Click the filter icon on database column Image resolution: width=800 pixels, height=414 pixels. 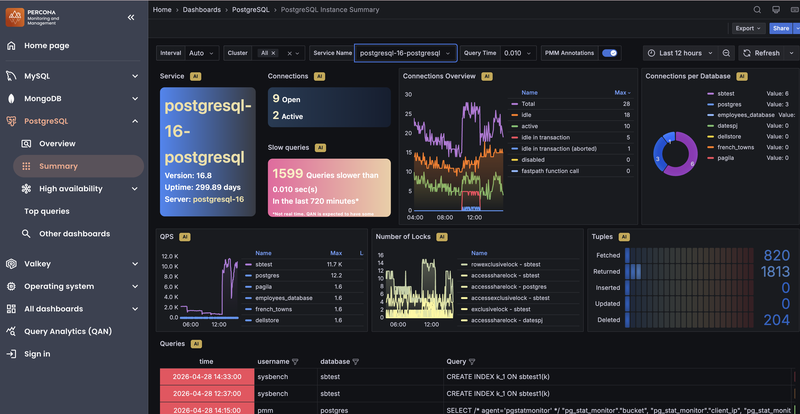pyautogui.click(x=356, y=361)
